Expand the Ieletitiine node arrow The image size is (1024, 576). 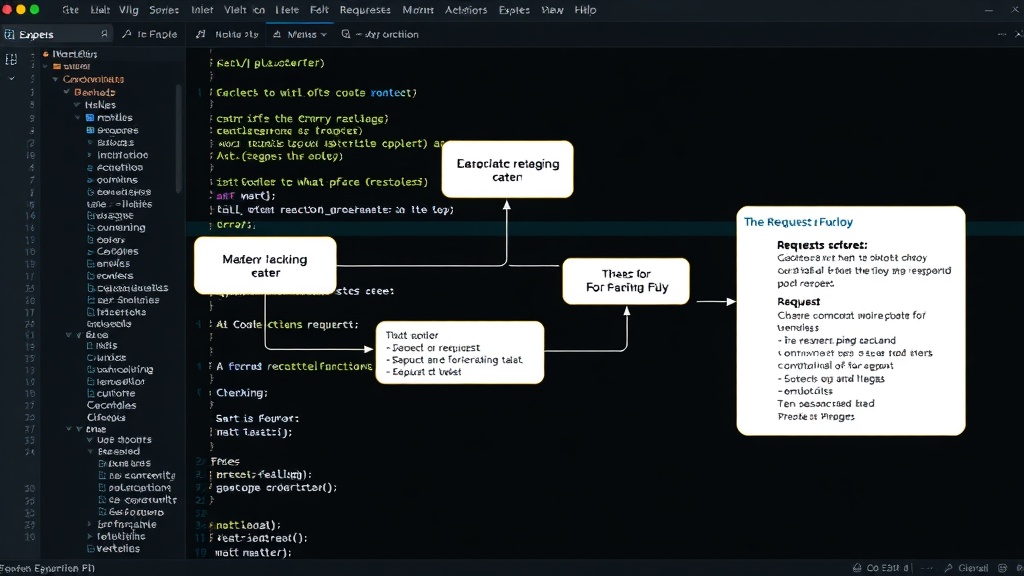[90, 536]
